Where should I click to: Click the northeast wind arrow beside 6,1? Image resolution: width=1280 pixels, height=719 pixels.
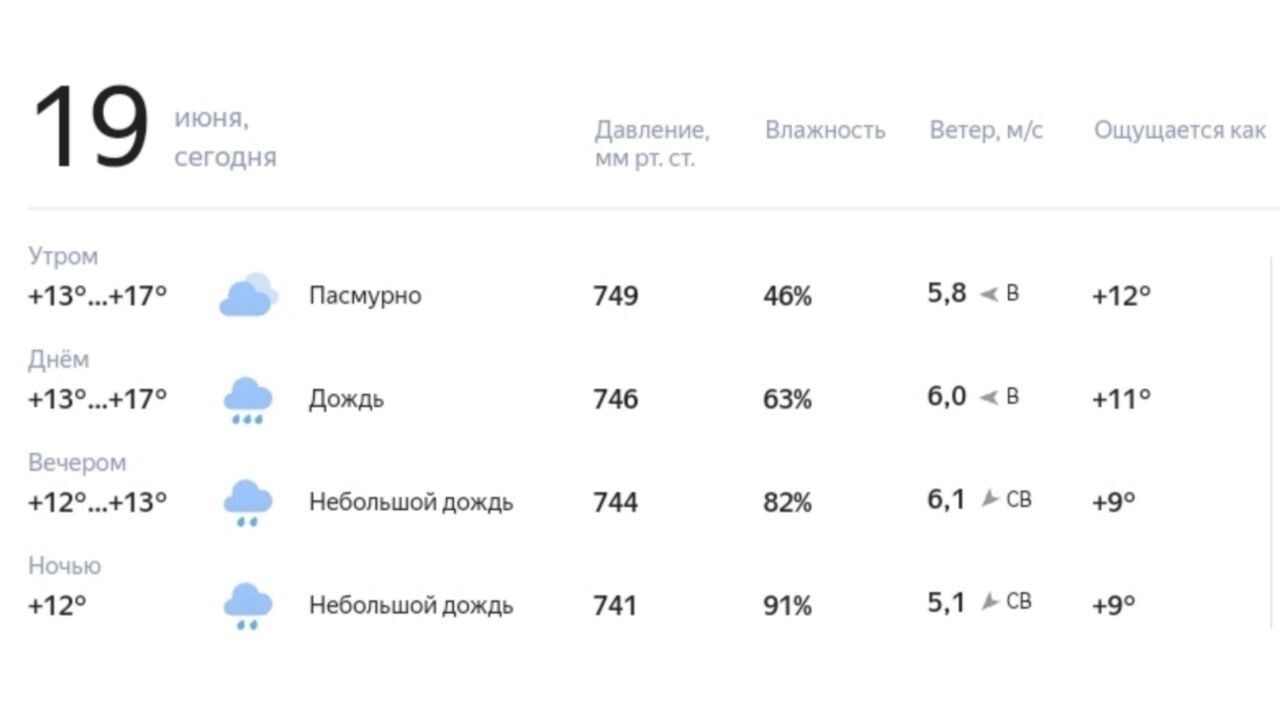pos(990,498)
